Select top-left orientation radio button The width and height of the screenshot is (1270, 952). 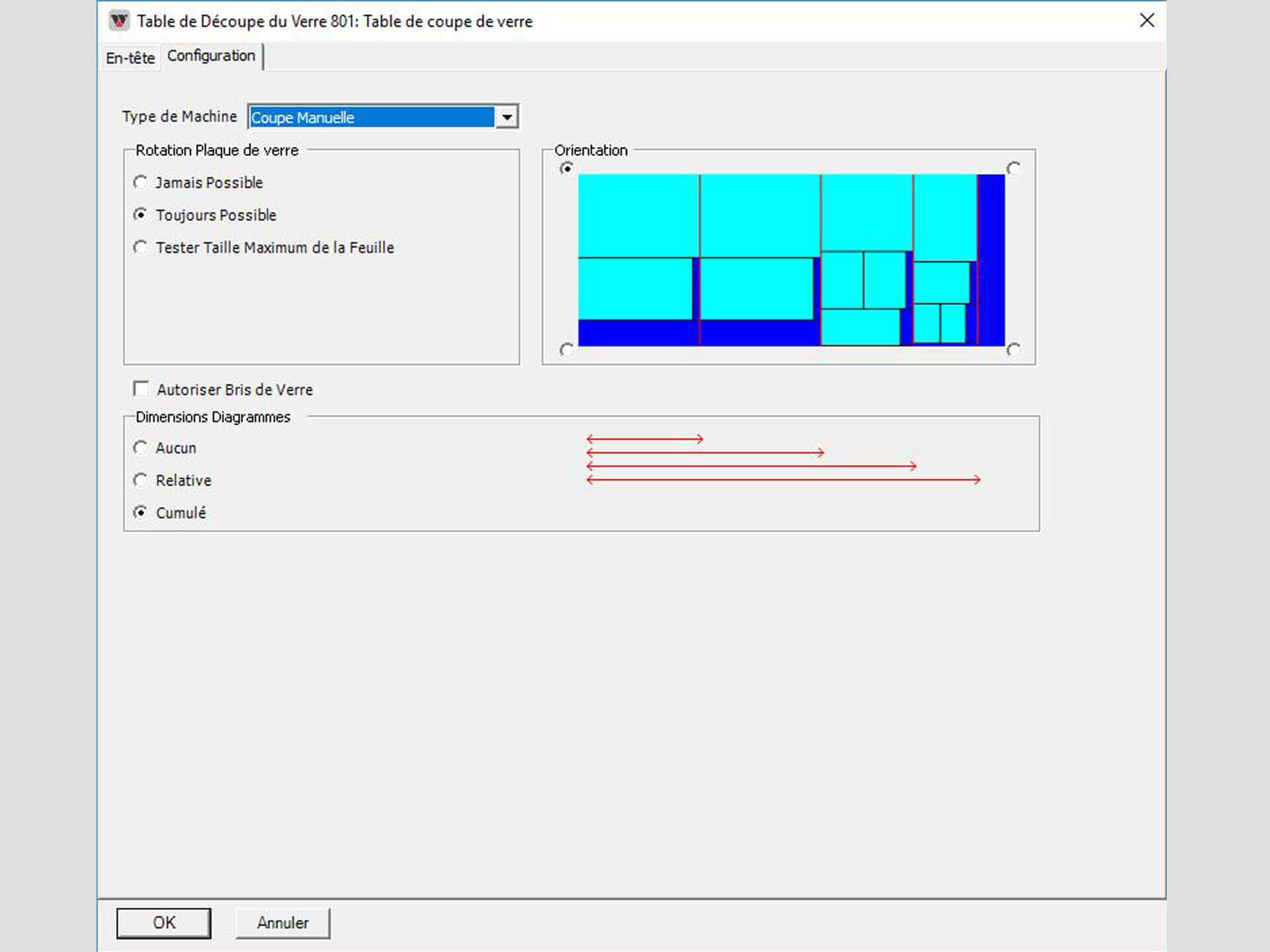[566, 169]
